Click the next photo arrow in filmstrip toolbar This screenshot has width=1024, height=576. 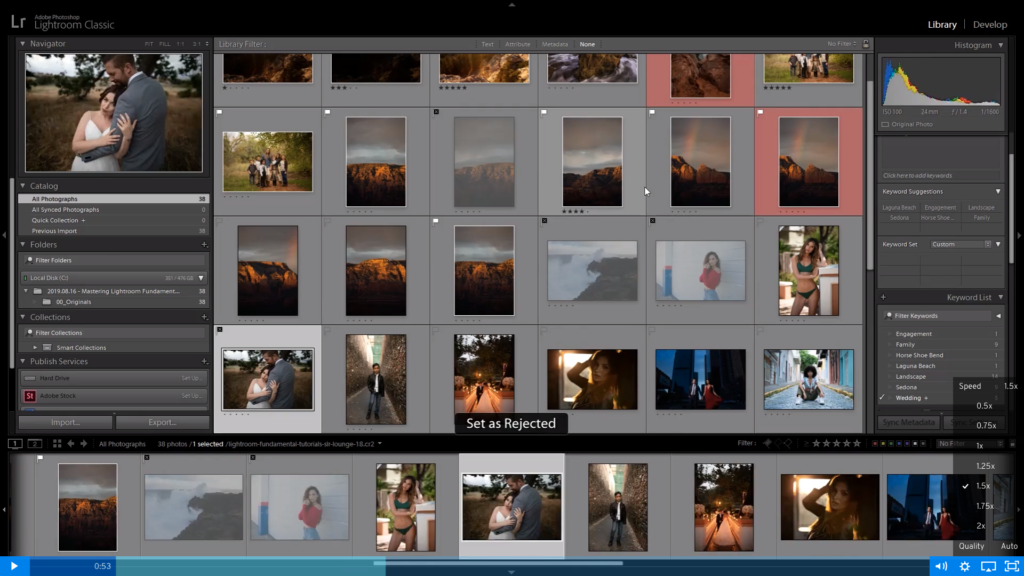tap(84, 443)
